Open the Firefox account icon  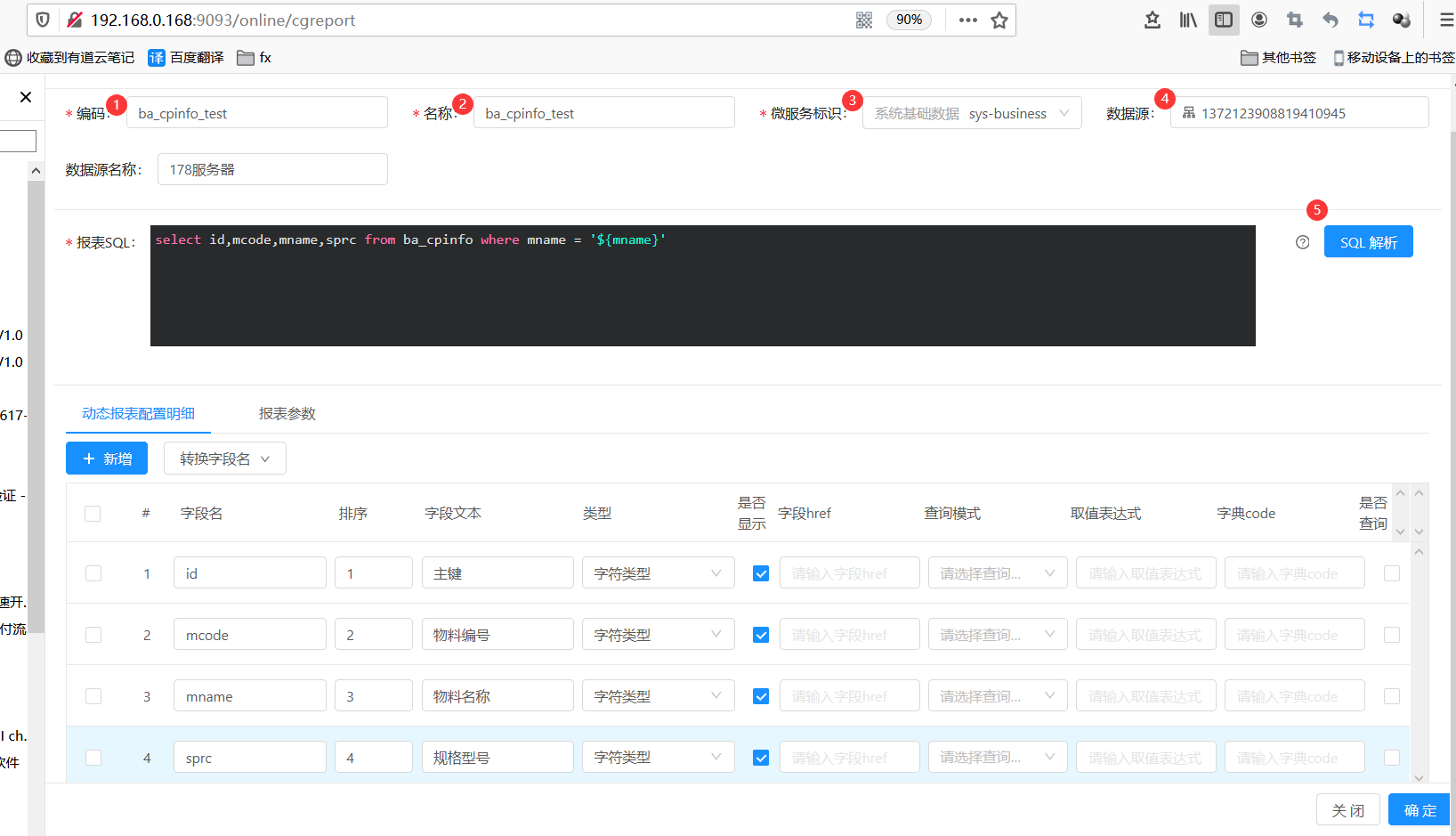pyautogui.click(x=1259, y=20)
